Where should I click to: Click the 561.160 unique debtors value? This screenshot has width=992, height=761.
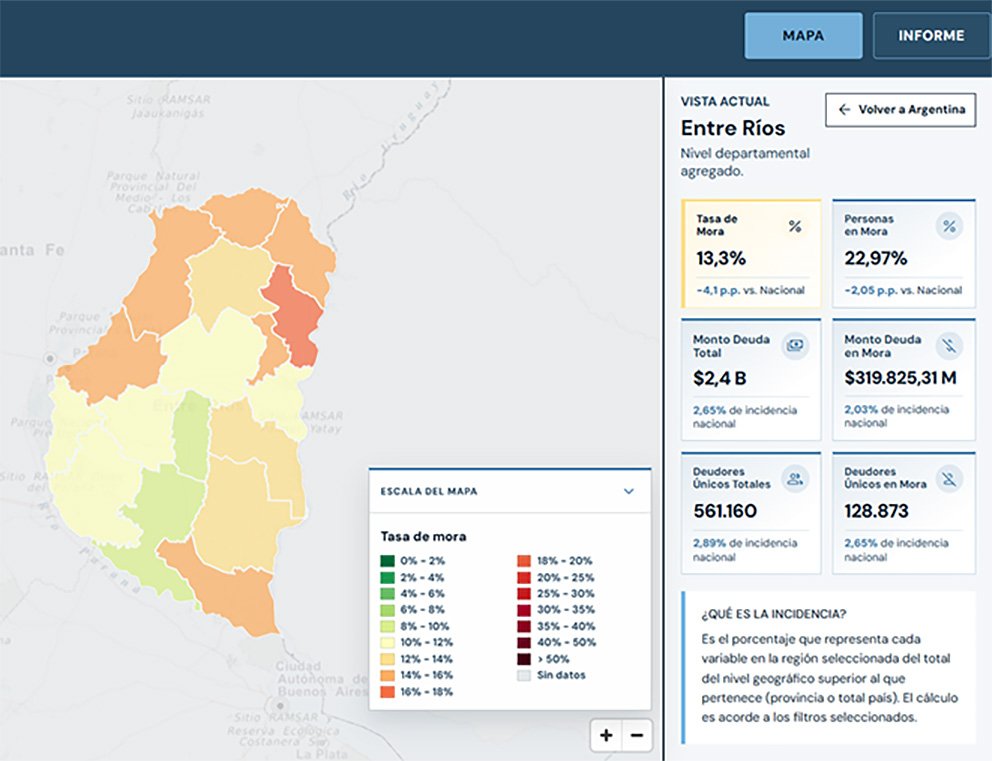725,510
